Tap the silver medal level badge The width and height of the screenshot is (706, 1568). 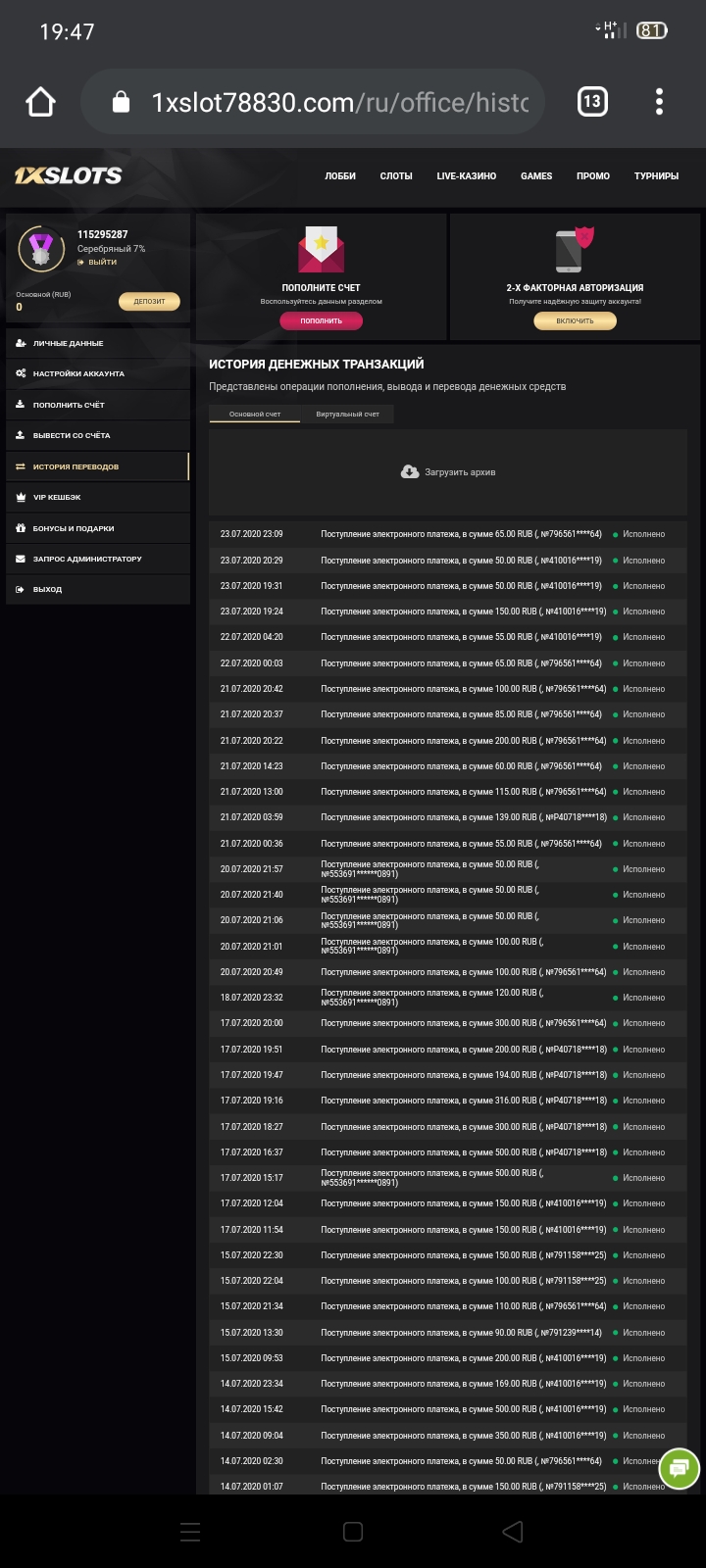click(x=41, y=250)
